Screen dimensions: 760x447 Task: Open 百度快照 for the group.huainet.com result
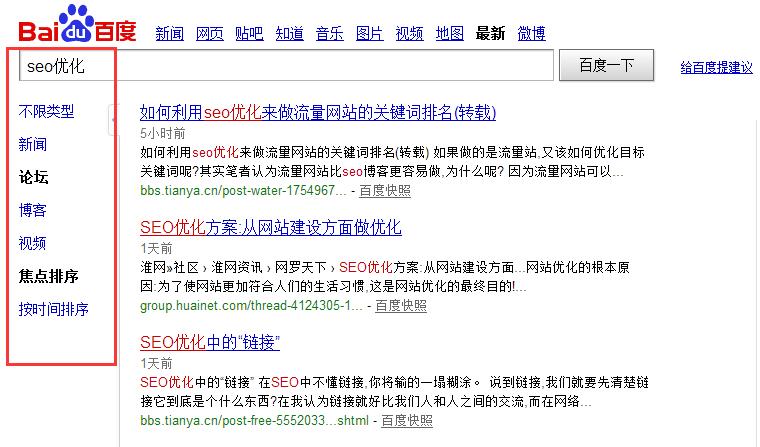pos(401,306)
